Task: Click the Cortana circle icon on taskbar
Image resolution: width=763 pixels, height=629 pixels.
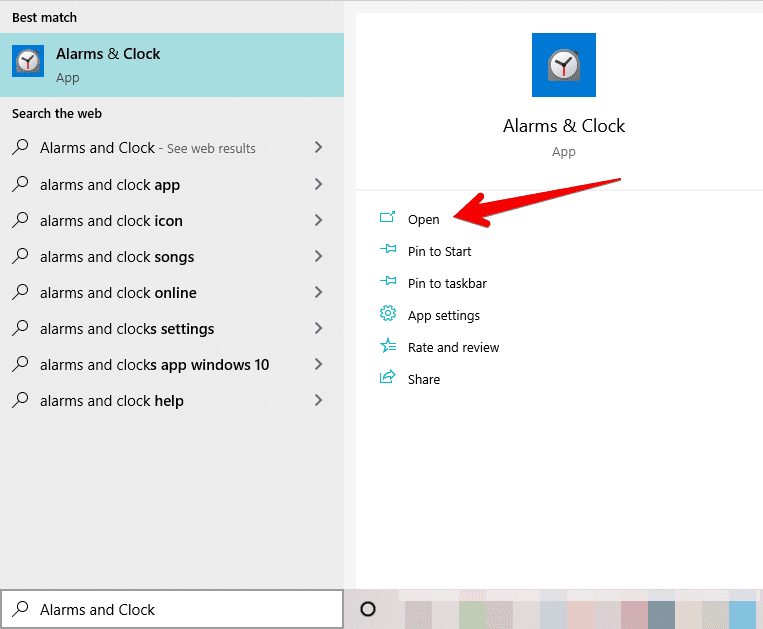Action: point(368,609)
